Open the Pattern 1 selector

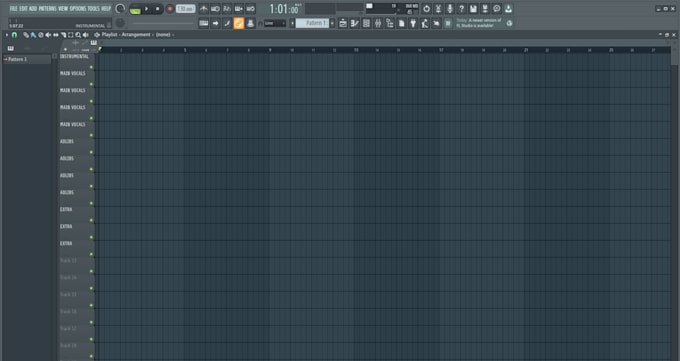coord(312,23)
